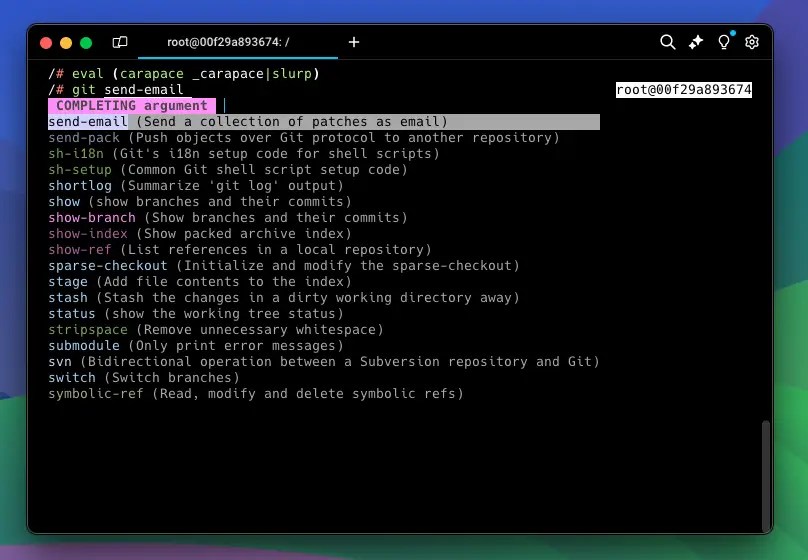Open the lightbulb tips icon

[x=724, y=42]
